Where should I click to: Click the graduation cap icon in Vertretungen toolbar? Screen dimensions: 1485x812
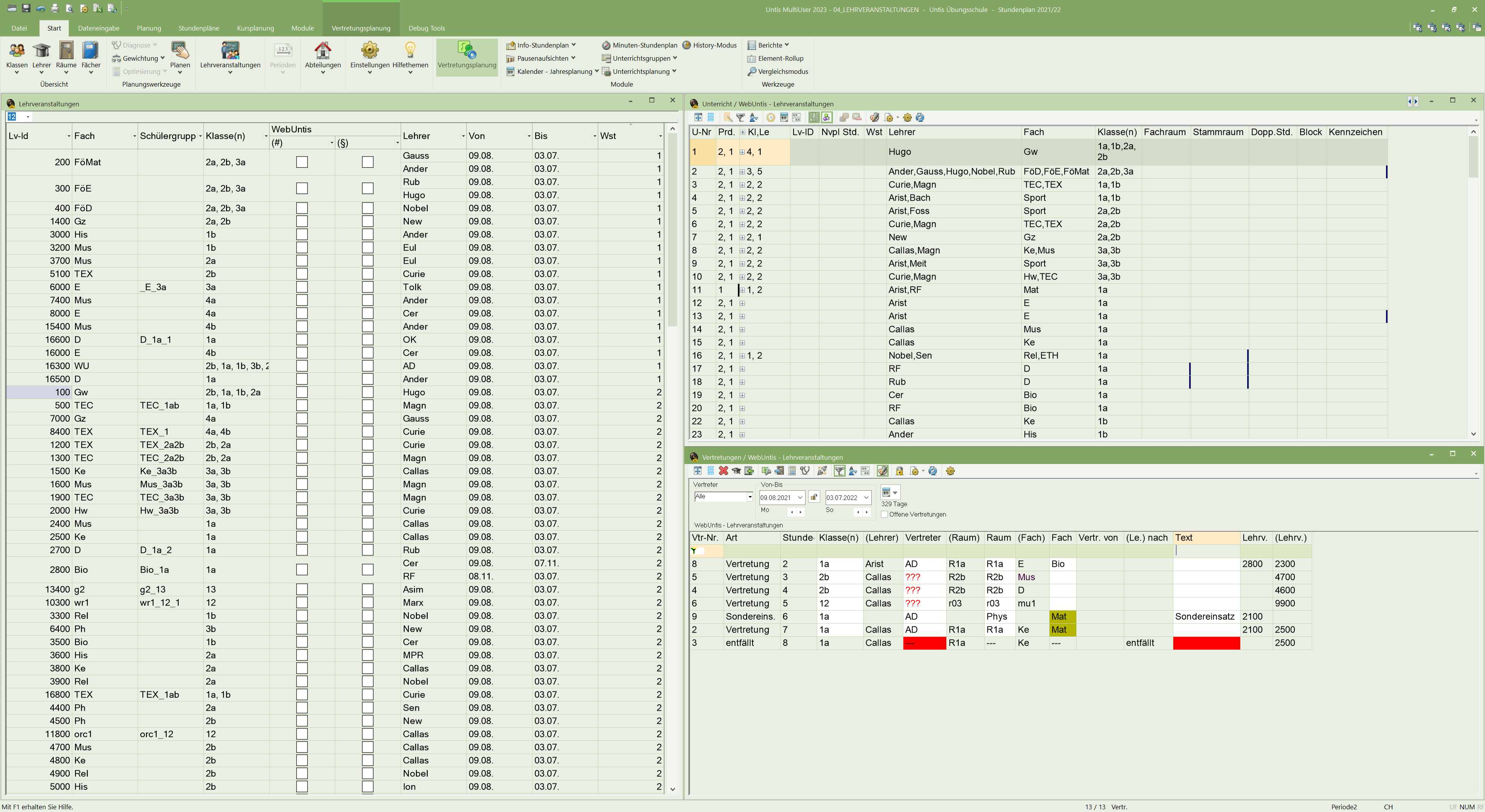(x=736, y=471)
